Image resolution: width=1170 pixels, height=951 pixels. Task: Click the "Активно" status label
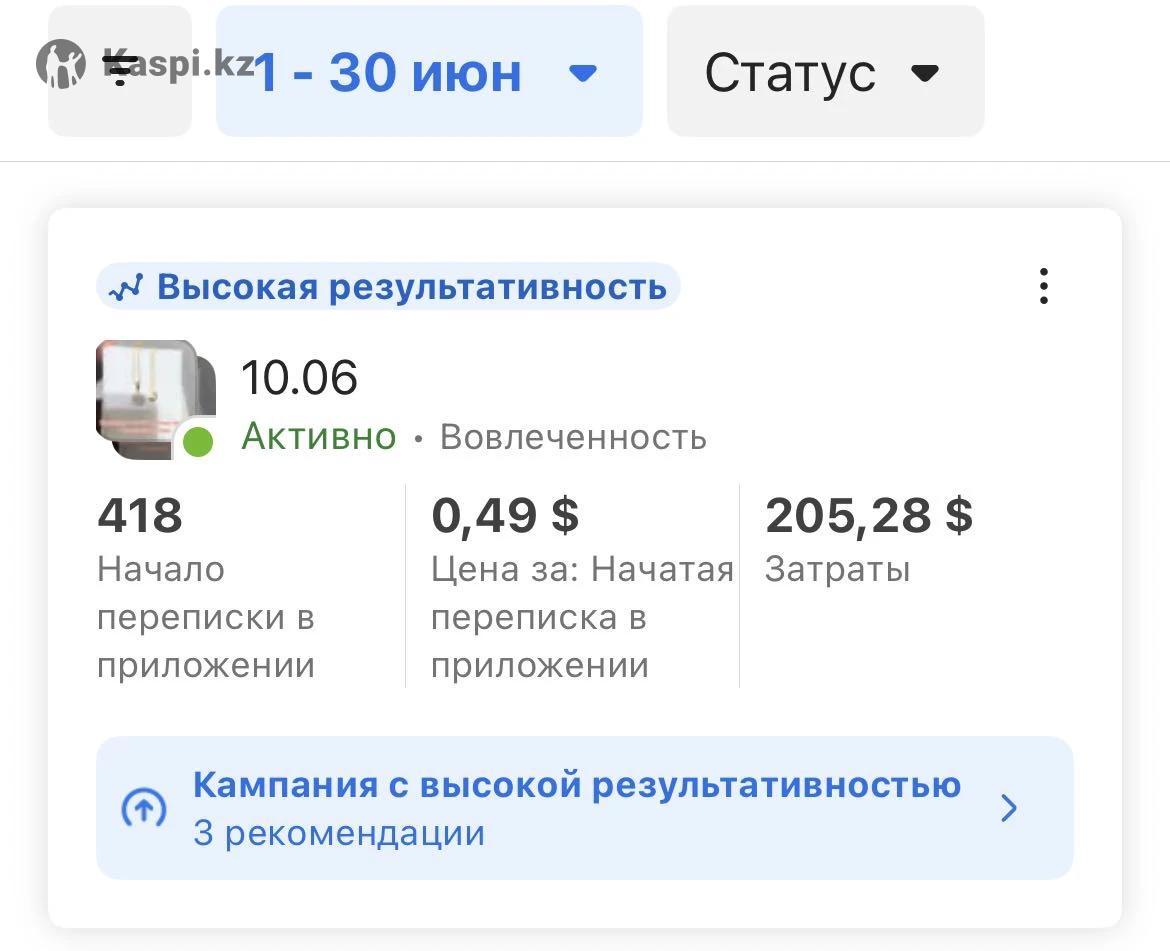pyautogui.click(x=319, y=437)
